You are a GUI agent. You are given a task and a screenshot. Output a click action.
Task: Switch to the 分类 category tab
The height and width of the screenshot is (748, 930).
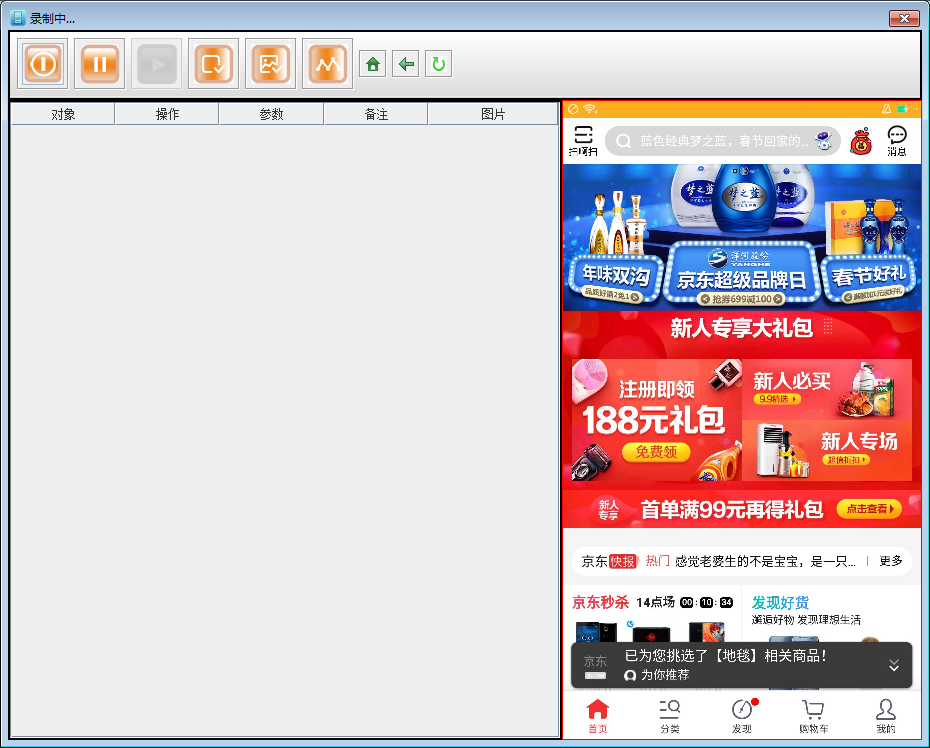coord(670,716)
